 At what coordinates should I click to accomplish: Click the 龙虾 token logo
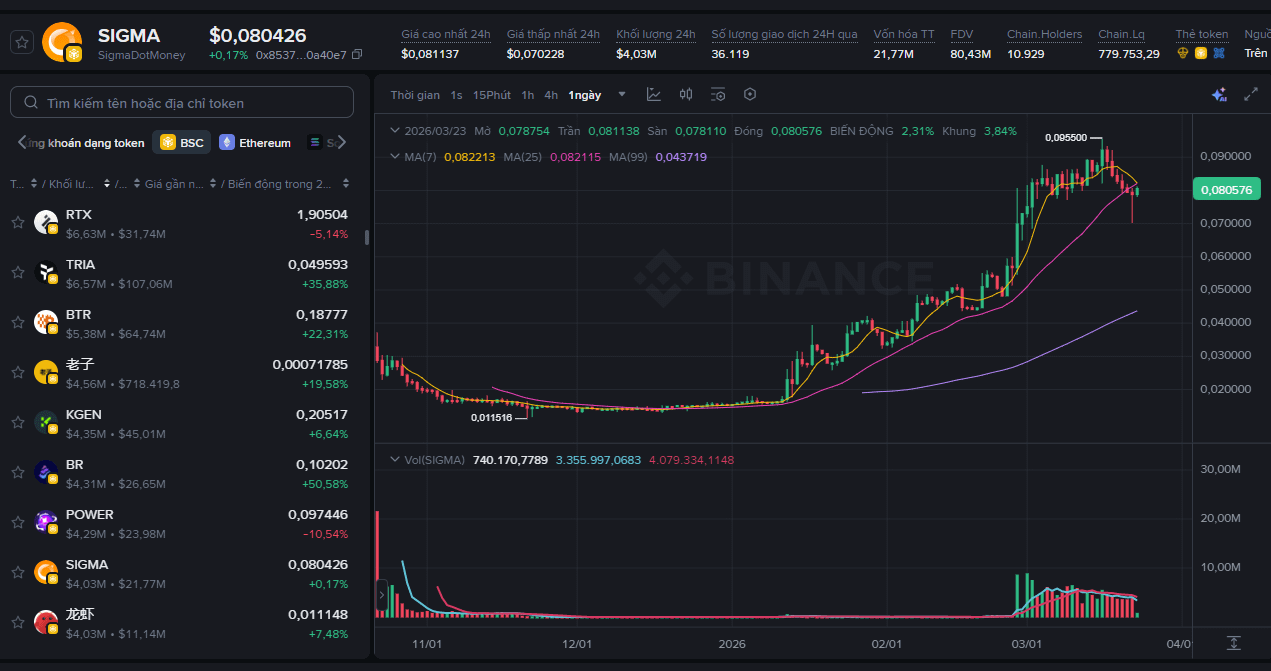click(x=46, y=622)
